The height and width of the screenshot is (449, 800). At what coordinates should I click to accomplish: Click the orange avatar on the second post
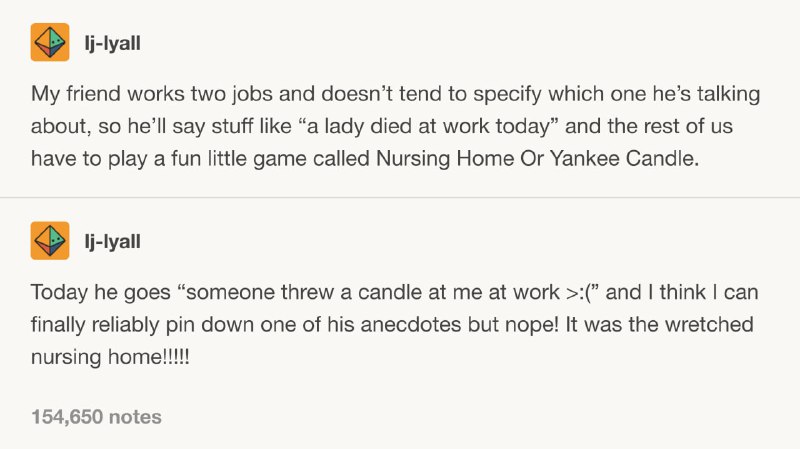[50, 240]
